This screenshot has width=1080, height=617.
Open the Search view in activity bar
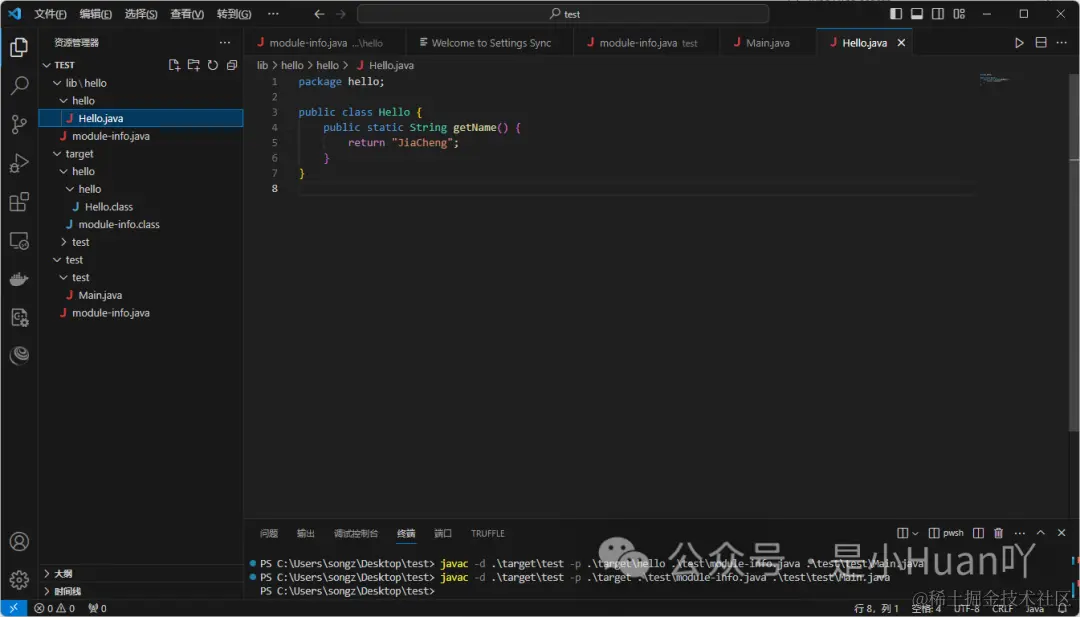19,85
